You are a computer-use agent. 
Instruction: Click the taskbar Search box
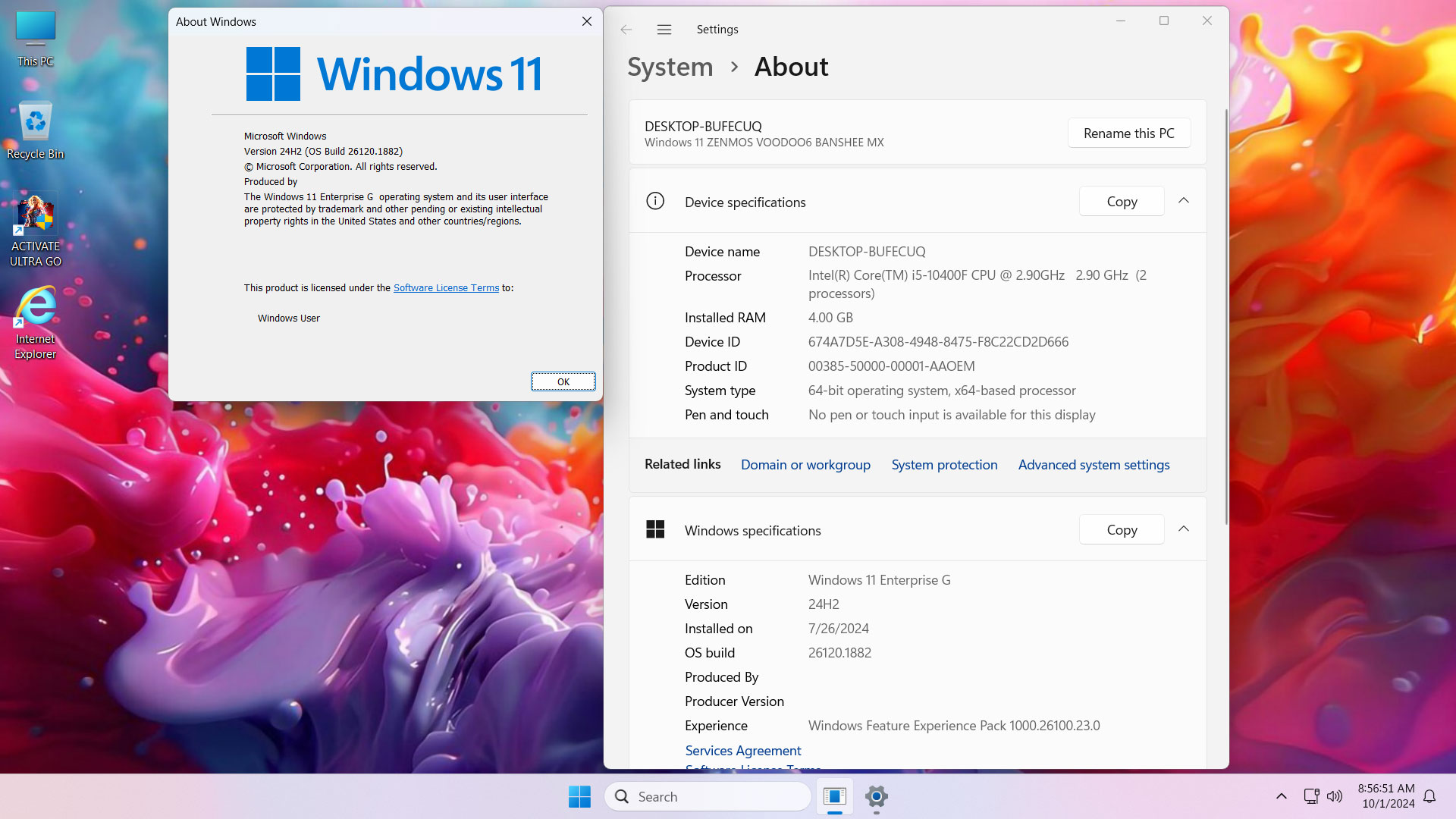708,796
